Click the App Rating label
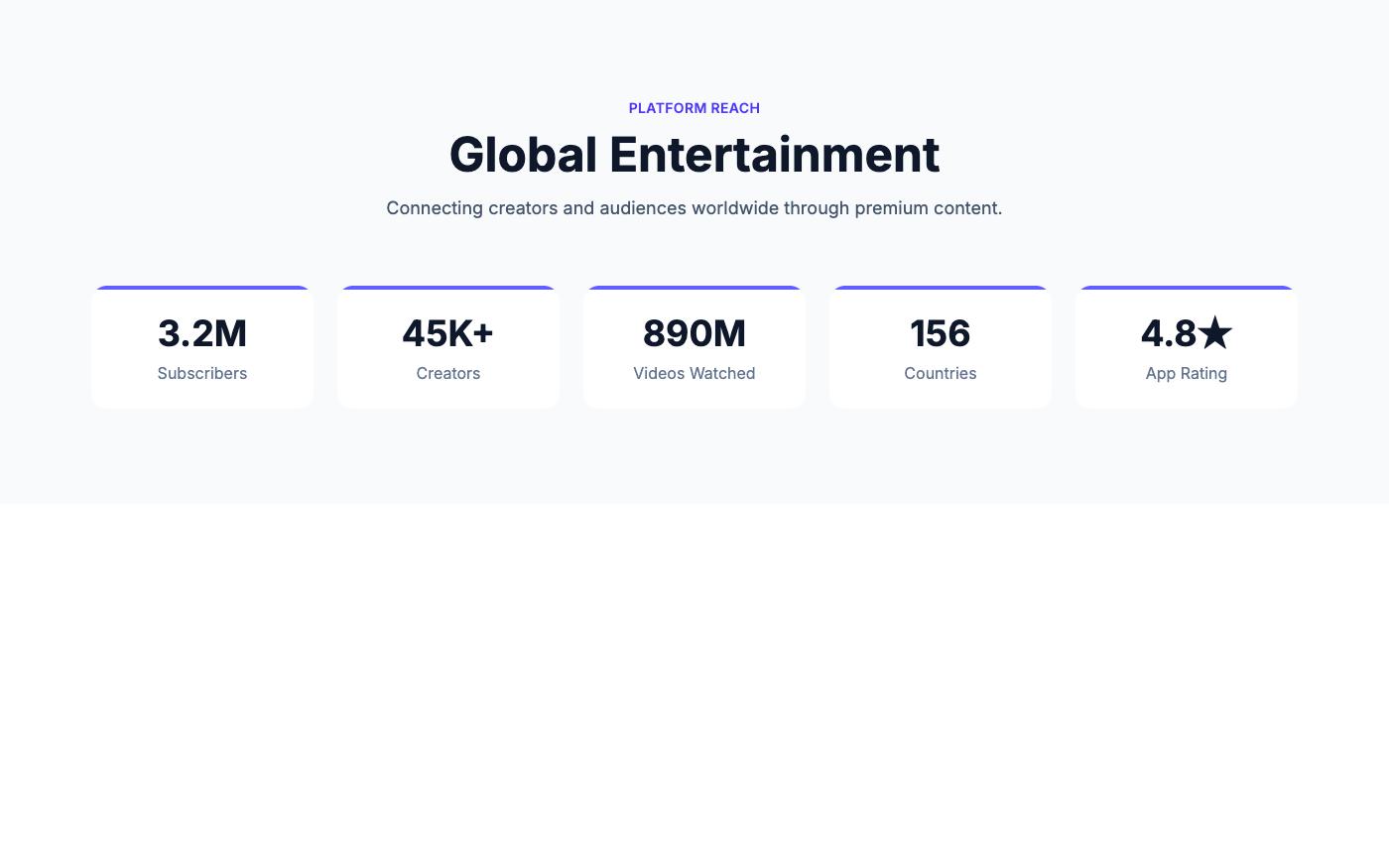This screenshot has height=868, width=1389. (x=1187, y=374)
